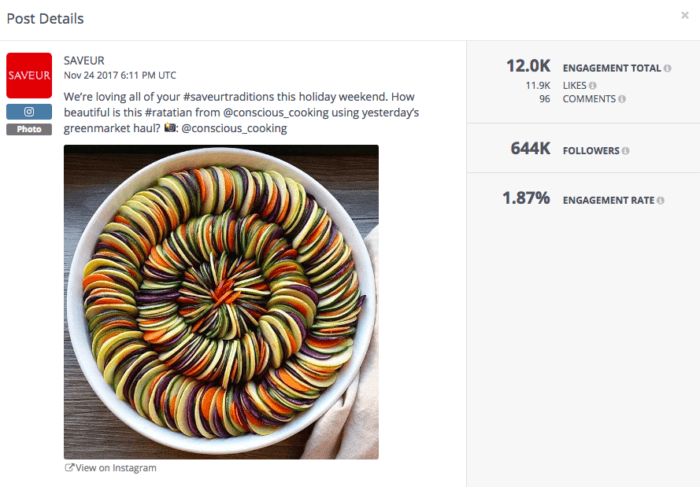Click the 12.0K engagement total value
Image resolution: width=700 pixels, height=487 pixels.
point(528,66)
